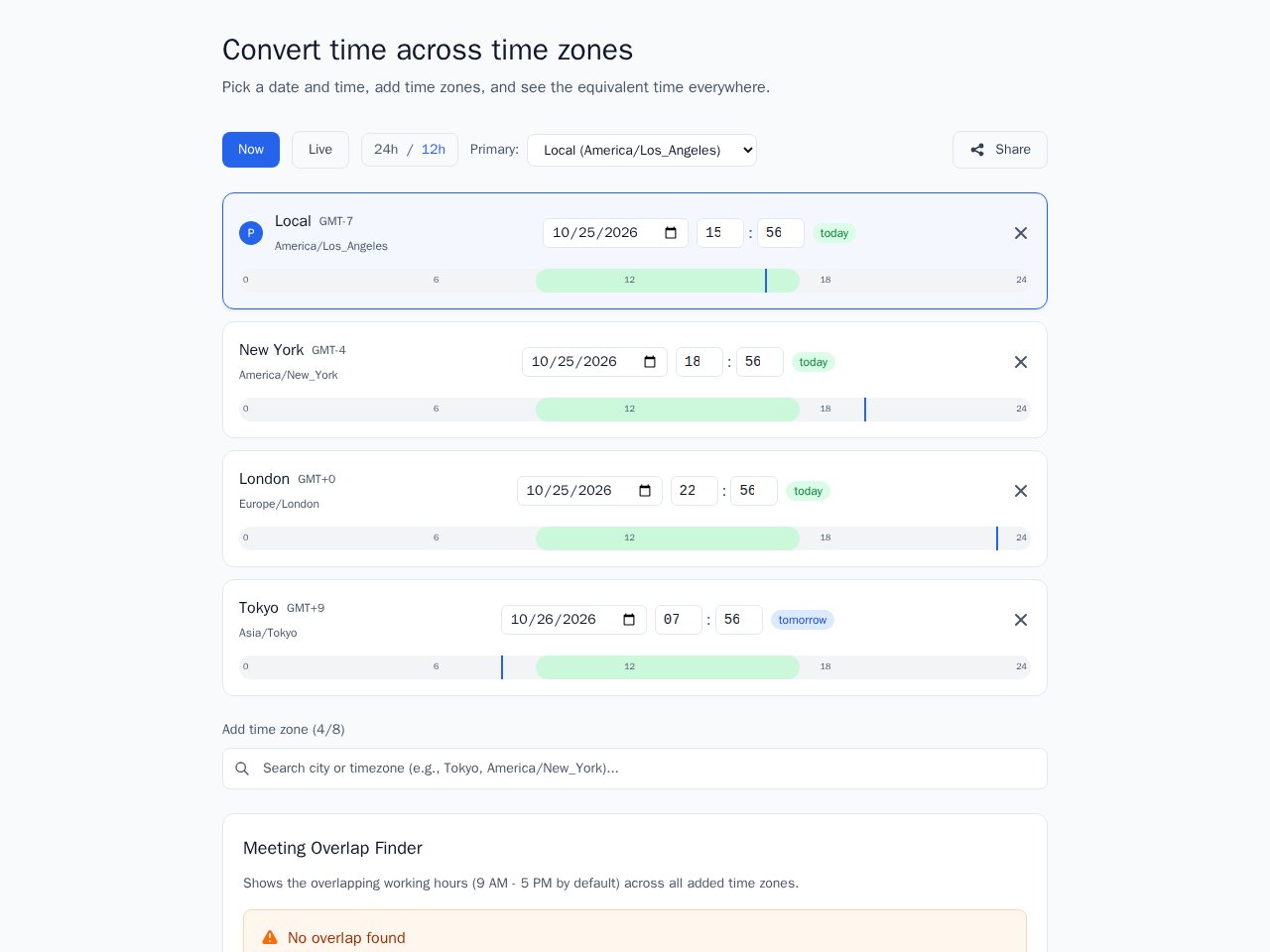Toggle Live mode button
Viewport: 1270px width, 952px height.
coord(320,150)
